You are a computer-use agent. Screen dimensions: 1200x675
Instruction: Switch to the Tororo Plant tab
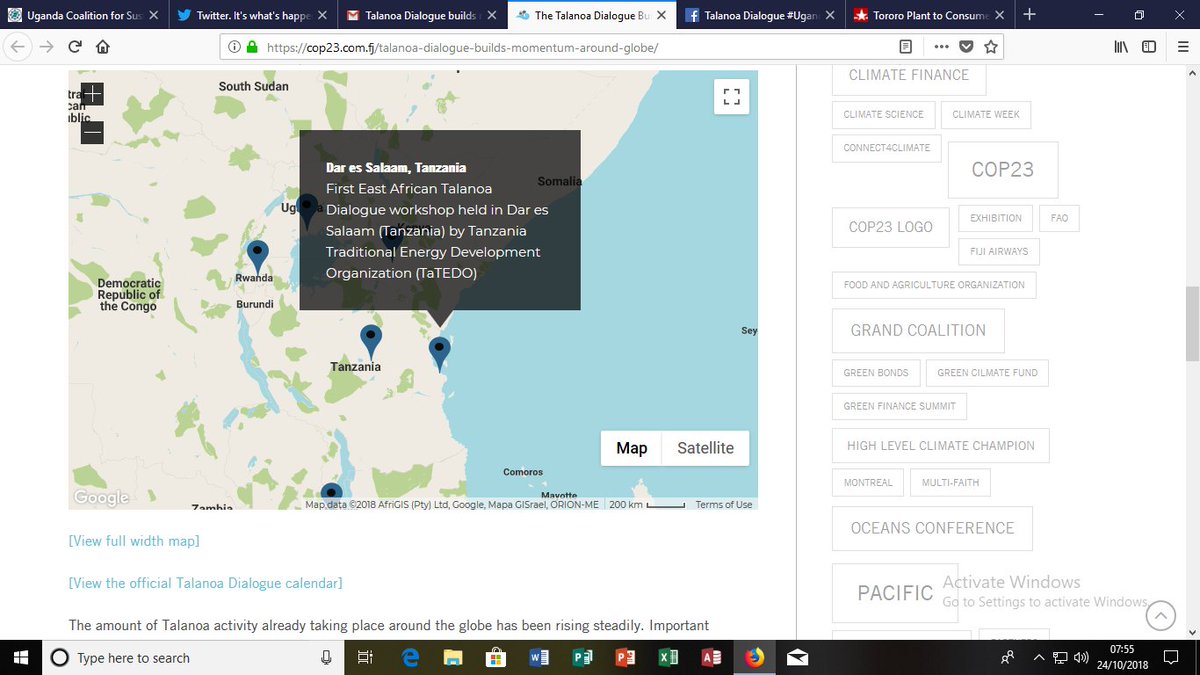coord(930,15)
